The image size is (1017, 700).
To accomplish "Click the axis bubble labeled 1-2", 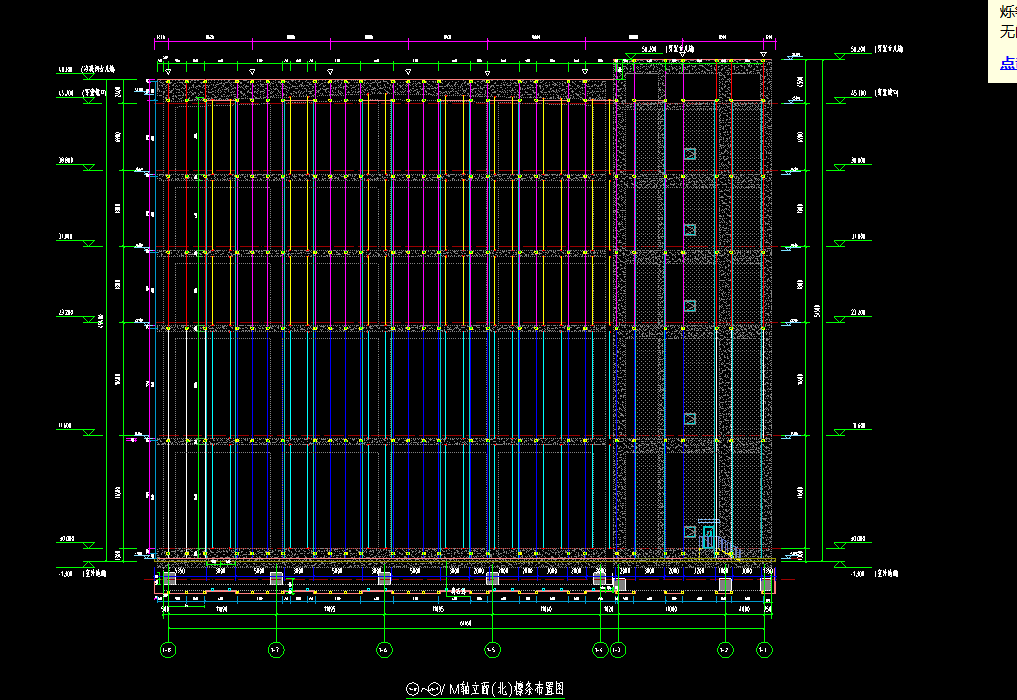I will point(724,649).
